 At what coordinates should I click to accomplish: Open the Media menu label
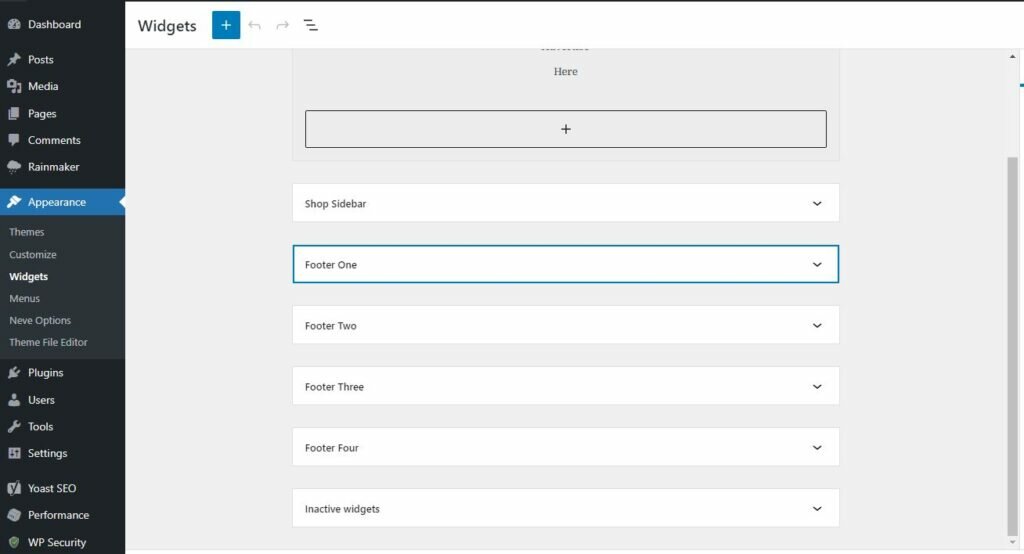43,86
